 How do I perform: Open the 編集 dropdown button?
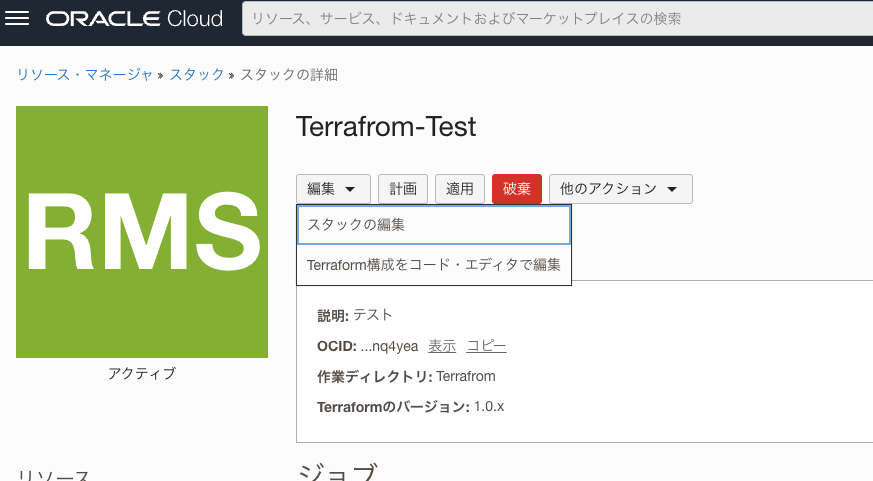coord(333,189)
